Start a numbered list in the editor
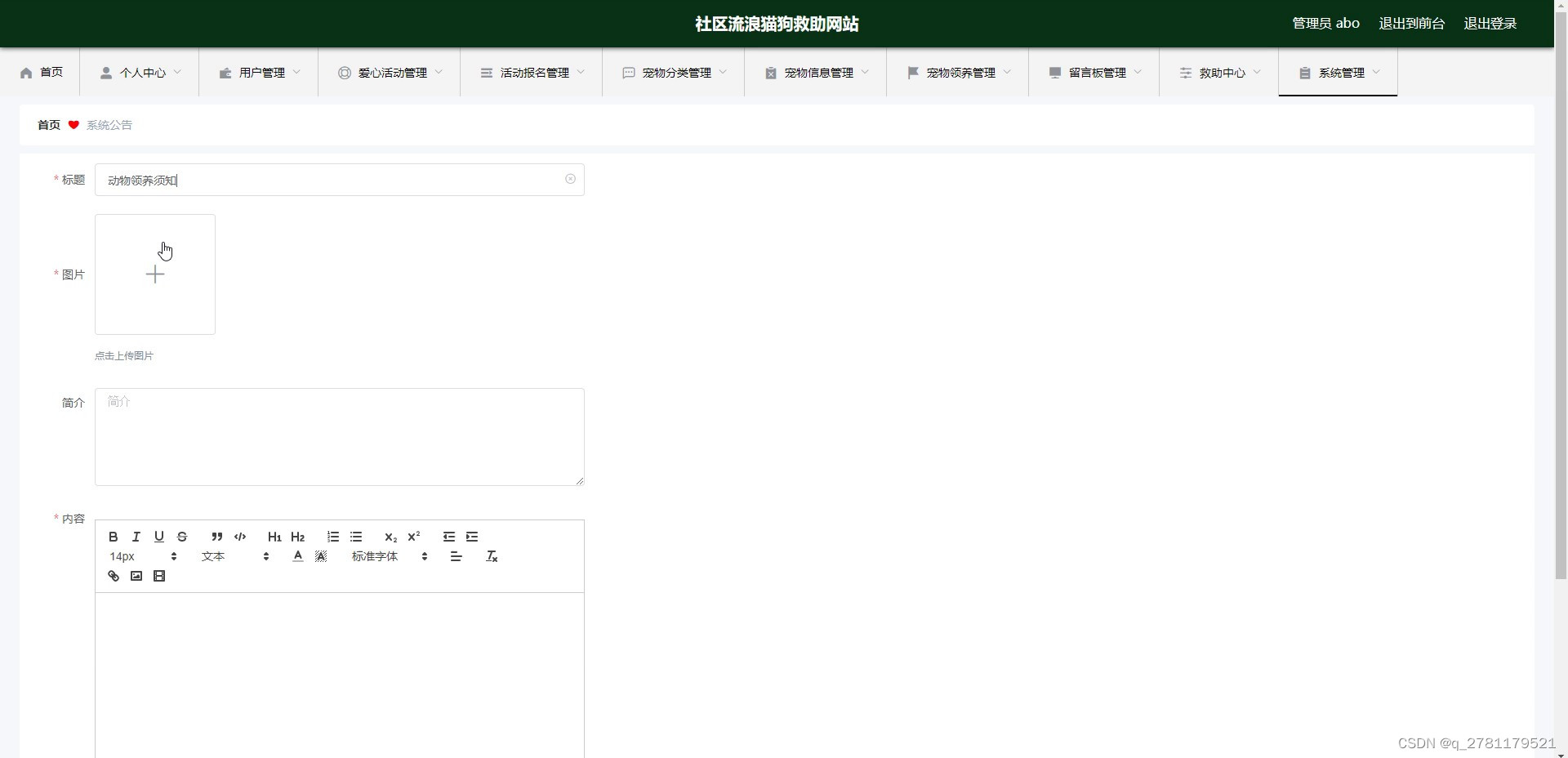Screen dimensions: 1568x758 coord(332,537)
